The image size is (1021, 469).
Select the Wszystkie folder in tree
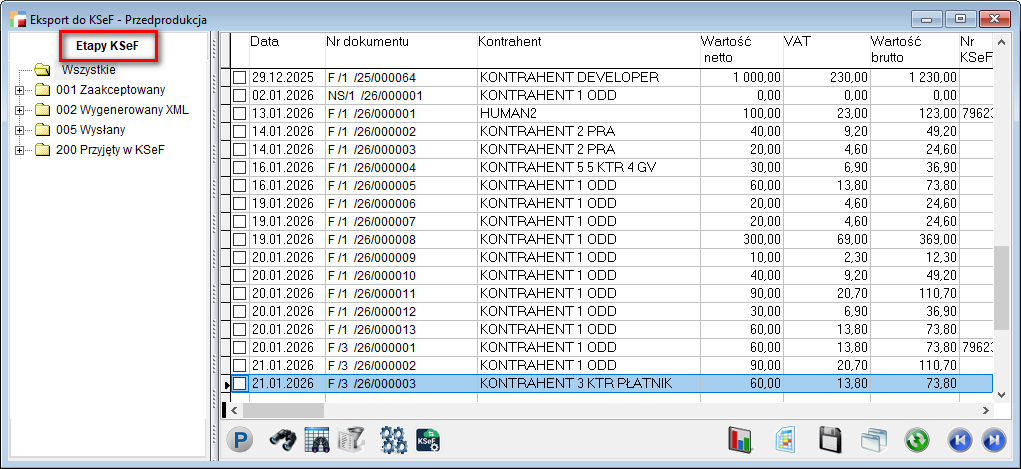click(88, 70)
